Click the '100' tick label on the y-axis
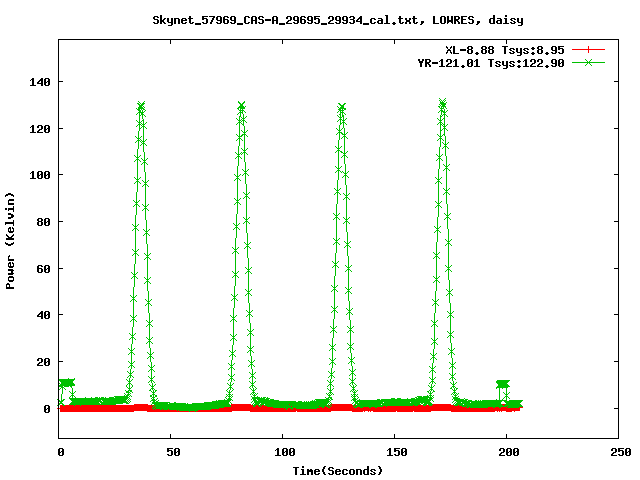This screenshot has height=480, width=640. [x=40, y=175]
